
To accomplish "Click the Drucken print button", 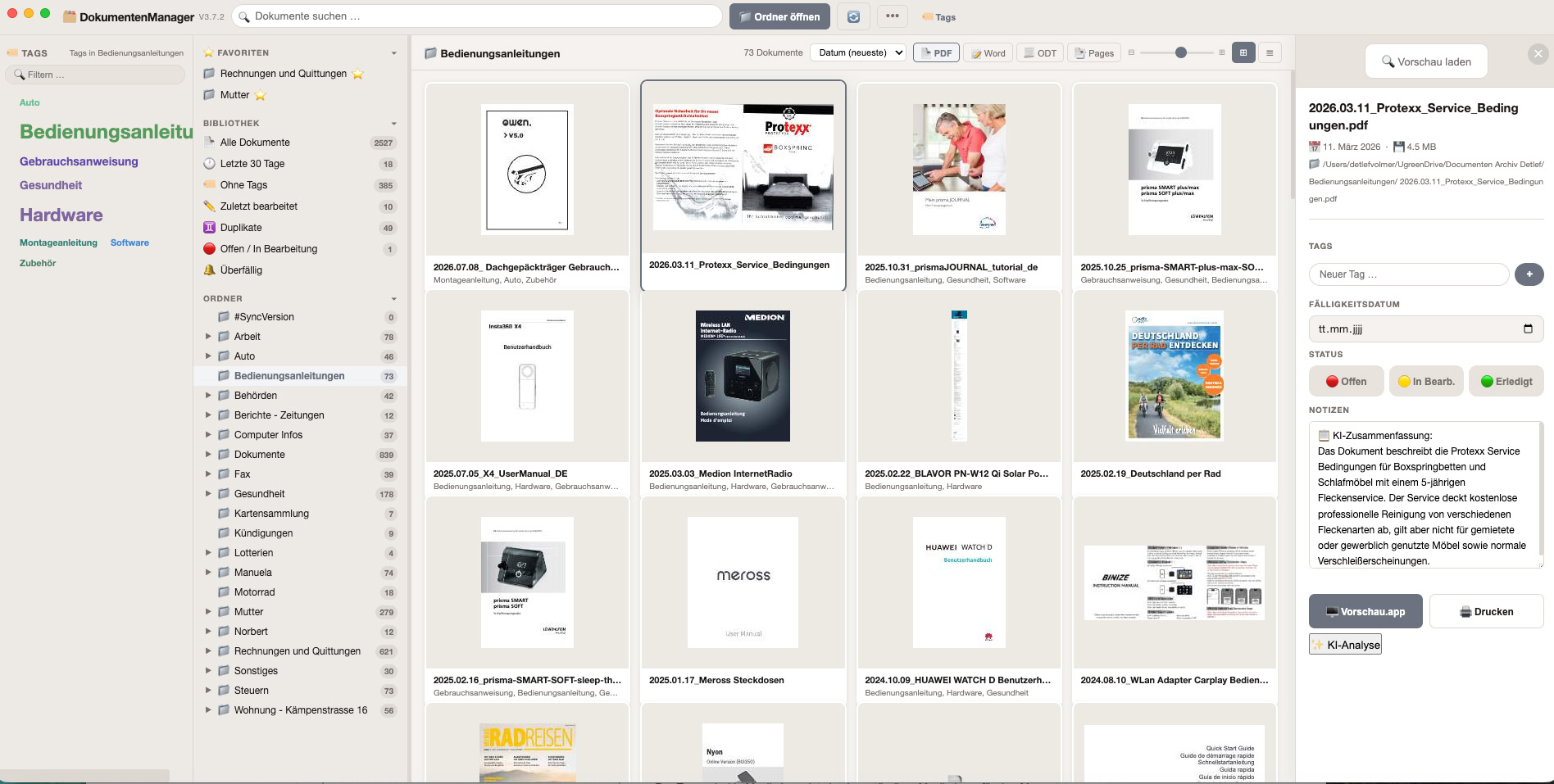I will 1487,612.
